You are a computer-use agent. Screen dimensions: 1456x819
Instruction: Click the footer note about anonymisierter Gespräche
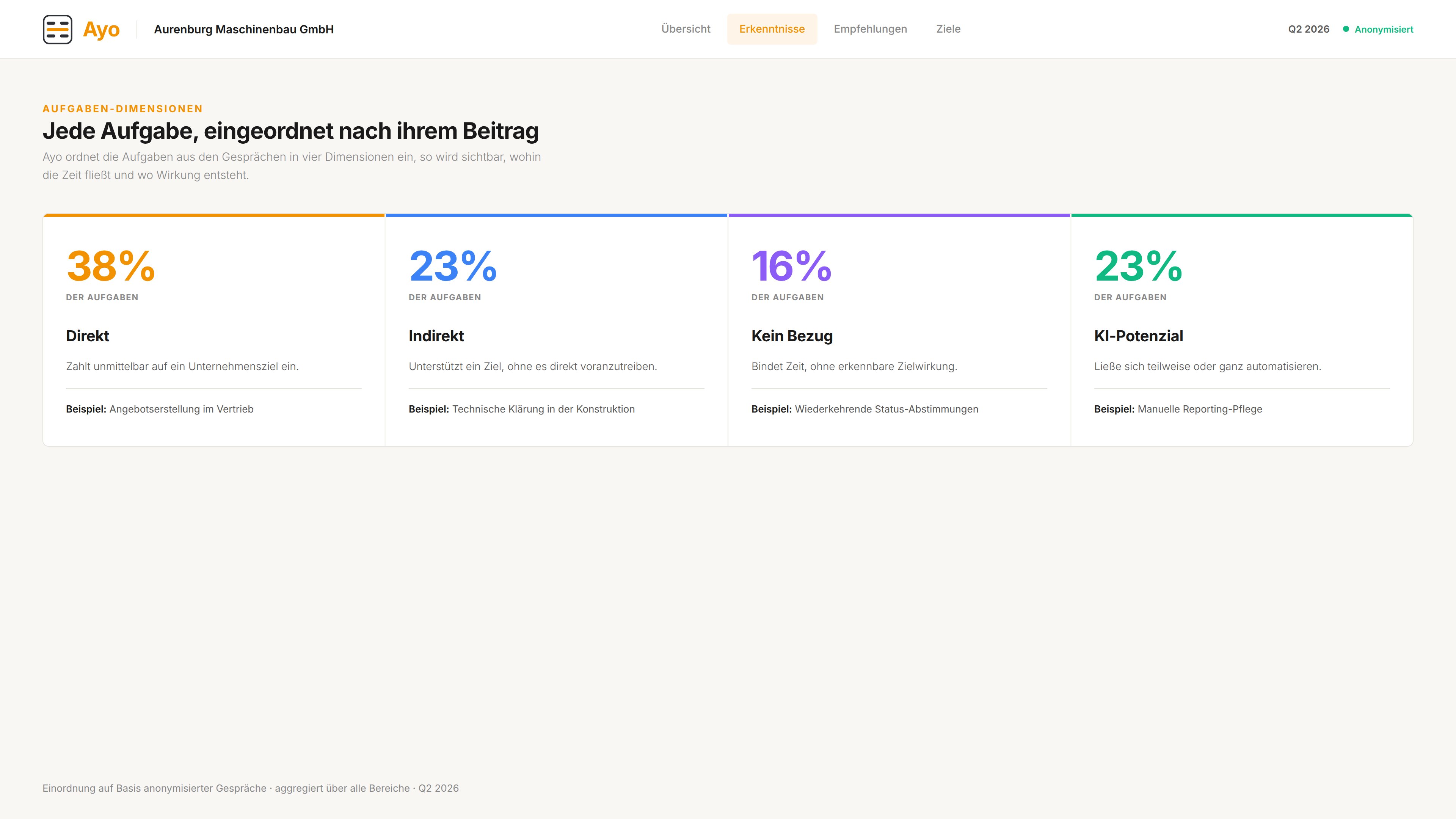coord(250,788)
